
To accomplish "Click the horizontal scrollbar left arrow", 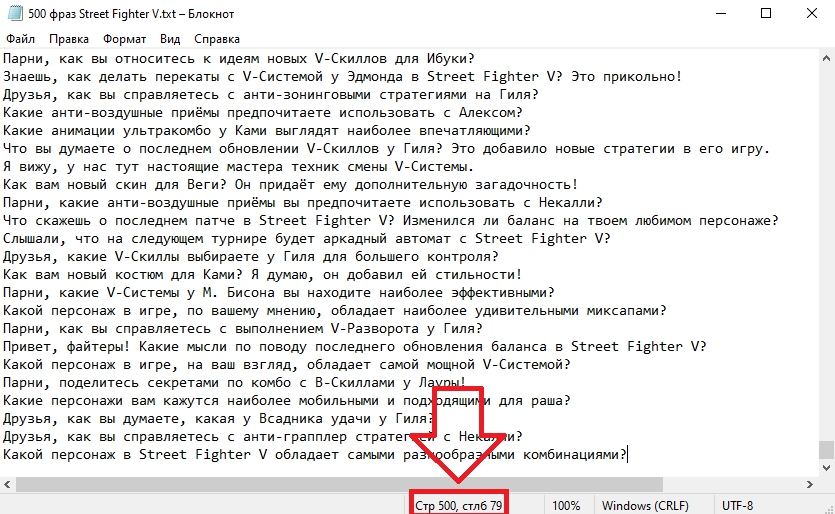I will (x=7, y=484).
